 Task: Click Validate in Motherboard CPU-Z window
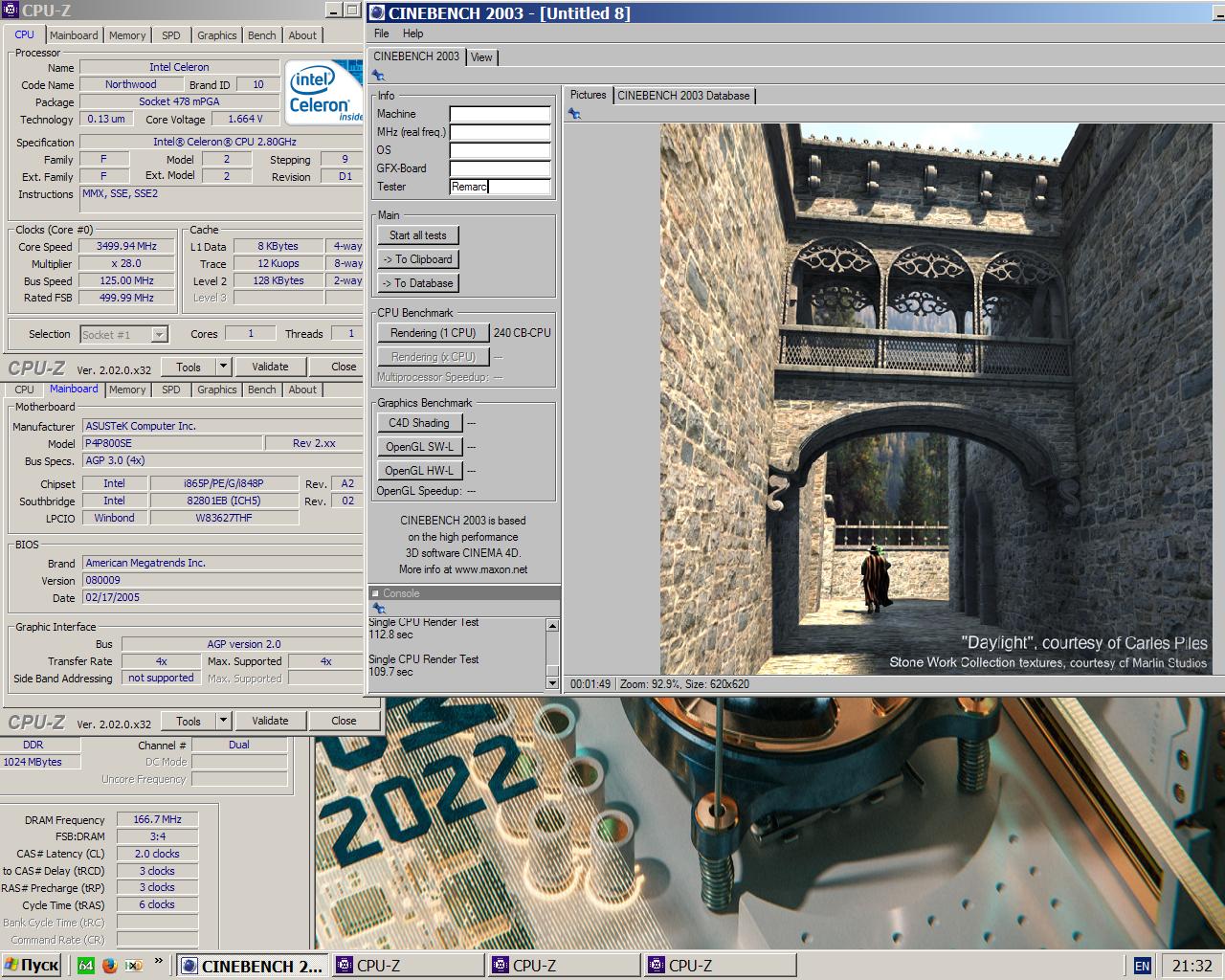pyautogui.click(x=270, y=721)
